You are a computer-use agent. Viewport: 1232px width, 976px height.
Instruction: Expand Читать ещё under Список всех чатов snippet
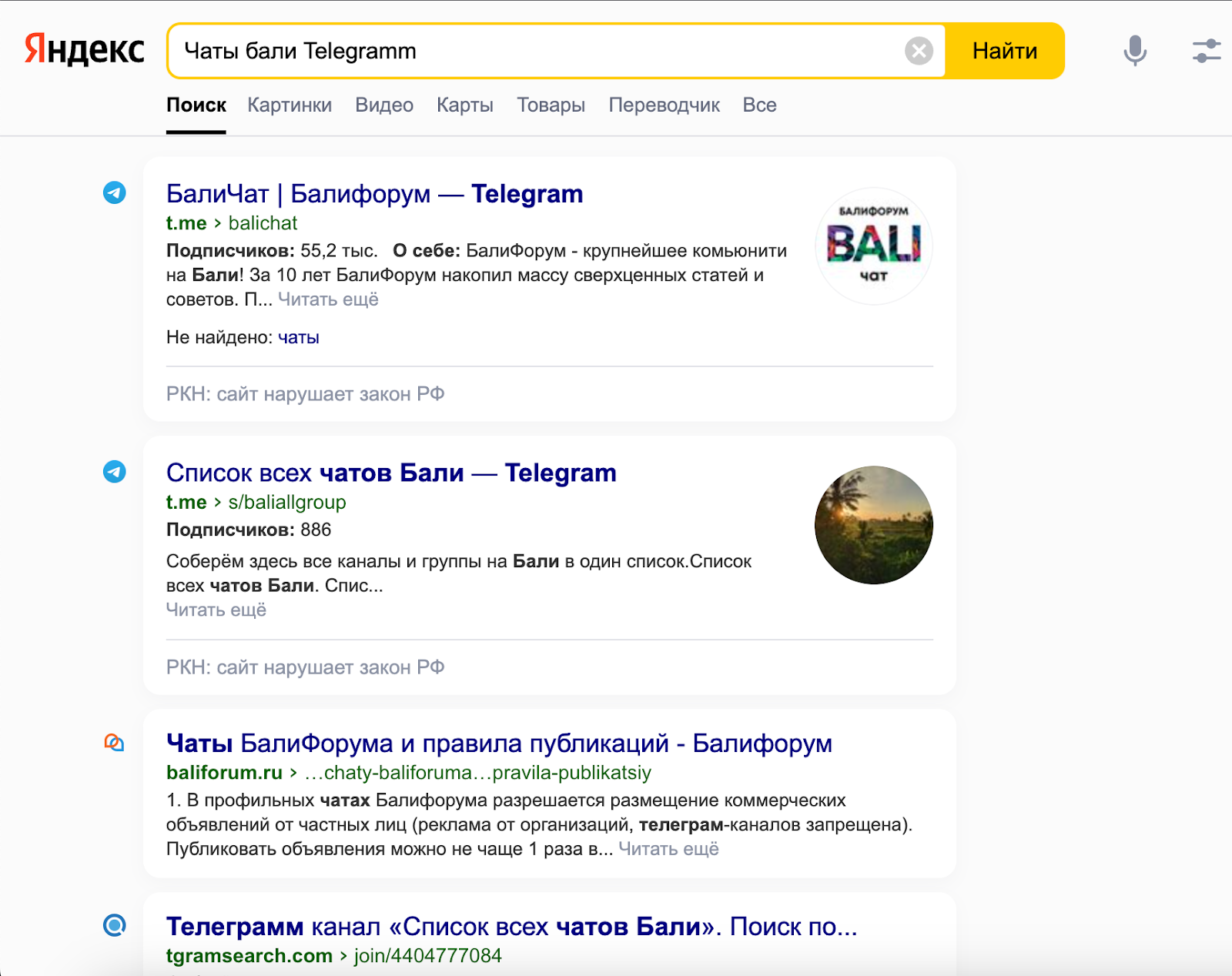tap(216, 610)
